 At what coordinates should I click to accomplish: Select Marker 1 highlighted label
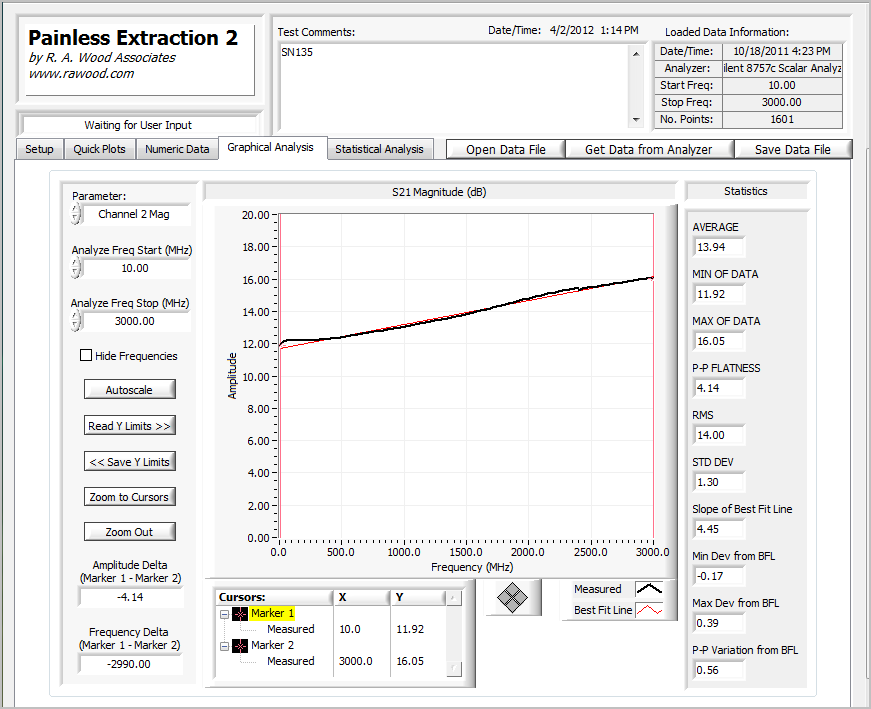272,613
